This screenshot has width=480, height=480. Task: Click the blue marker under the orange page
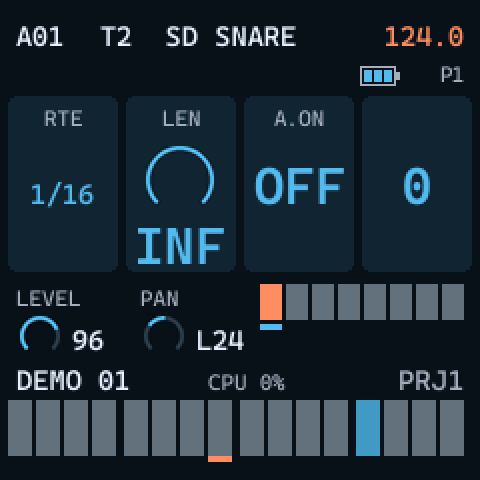click(x=271, y=327)
